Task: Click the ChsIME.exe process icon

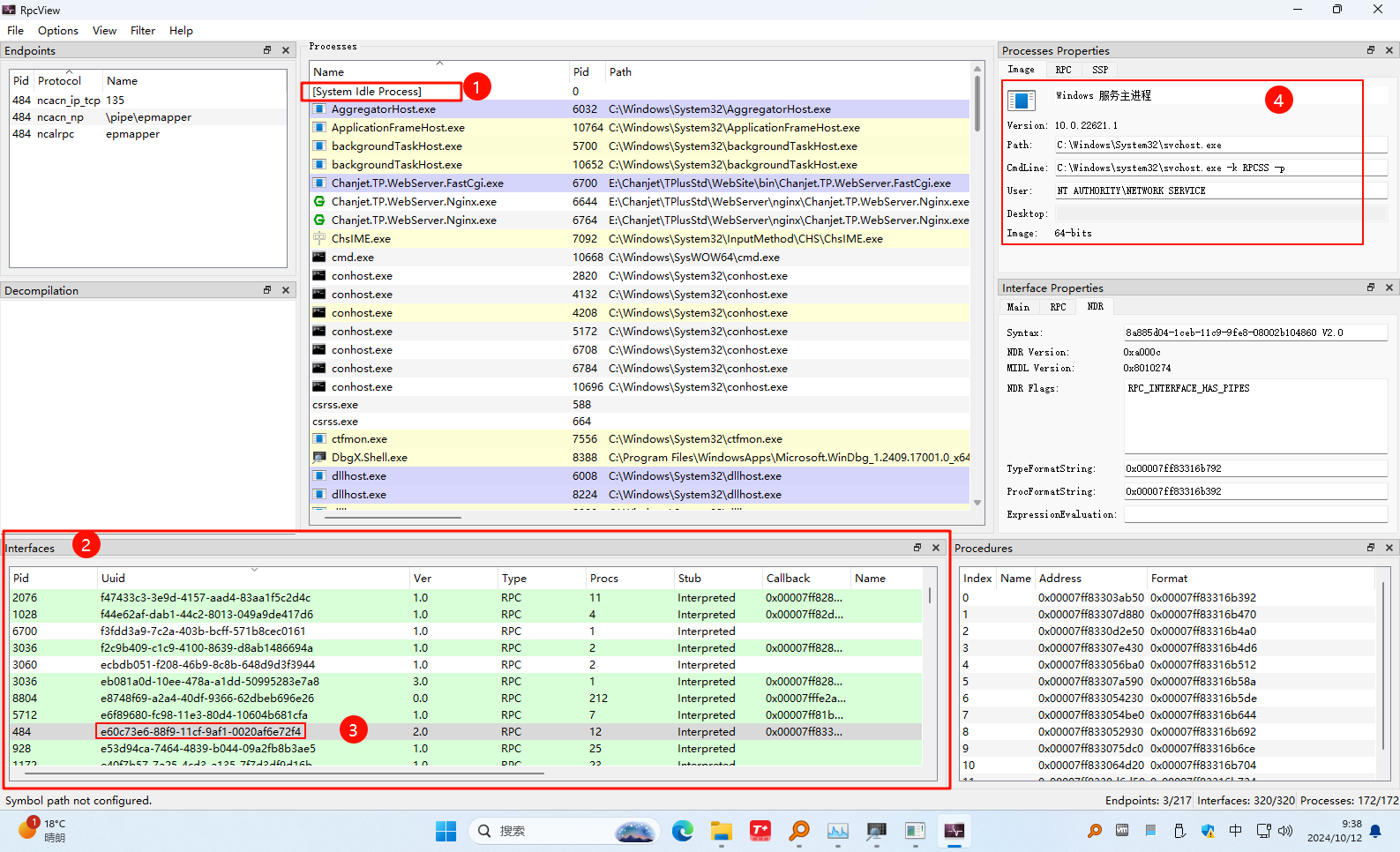Action: 319,239
